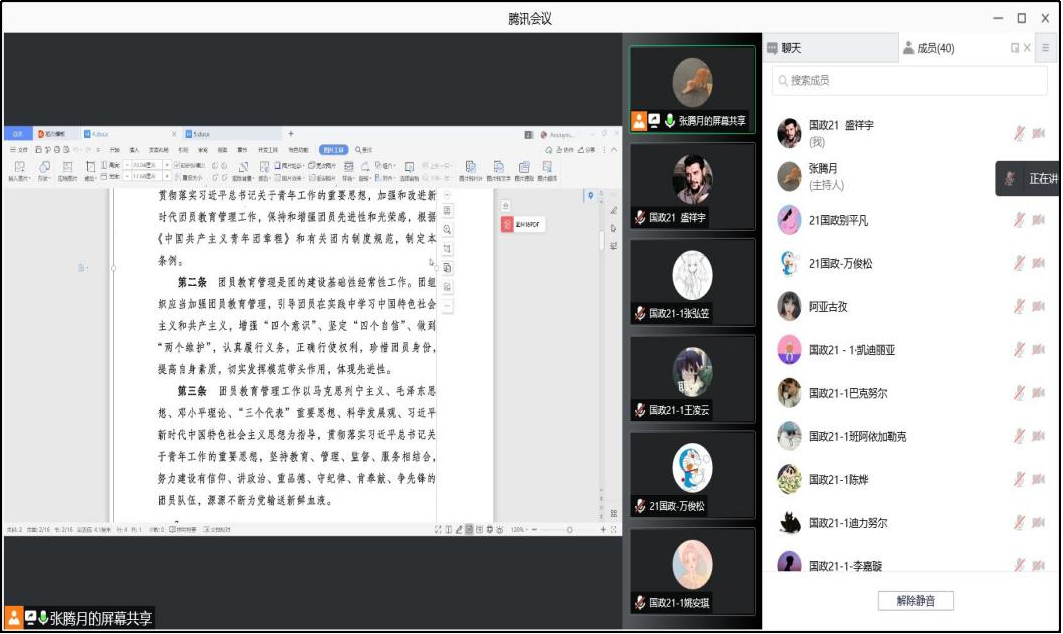Select the Insert Picture tool in WPS toolbar
Image resolution: width=1063 pixels, height=634 pixels.
click(x=18, y=168)
